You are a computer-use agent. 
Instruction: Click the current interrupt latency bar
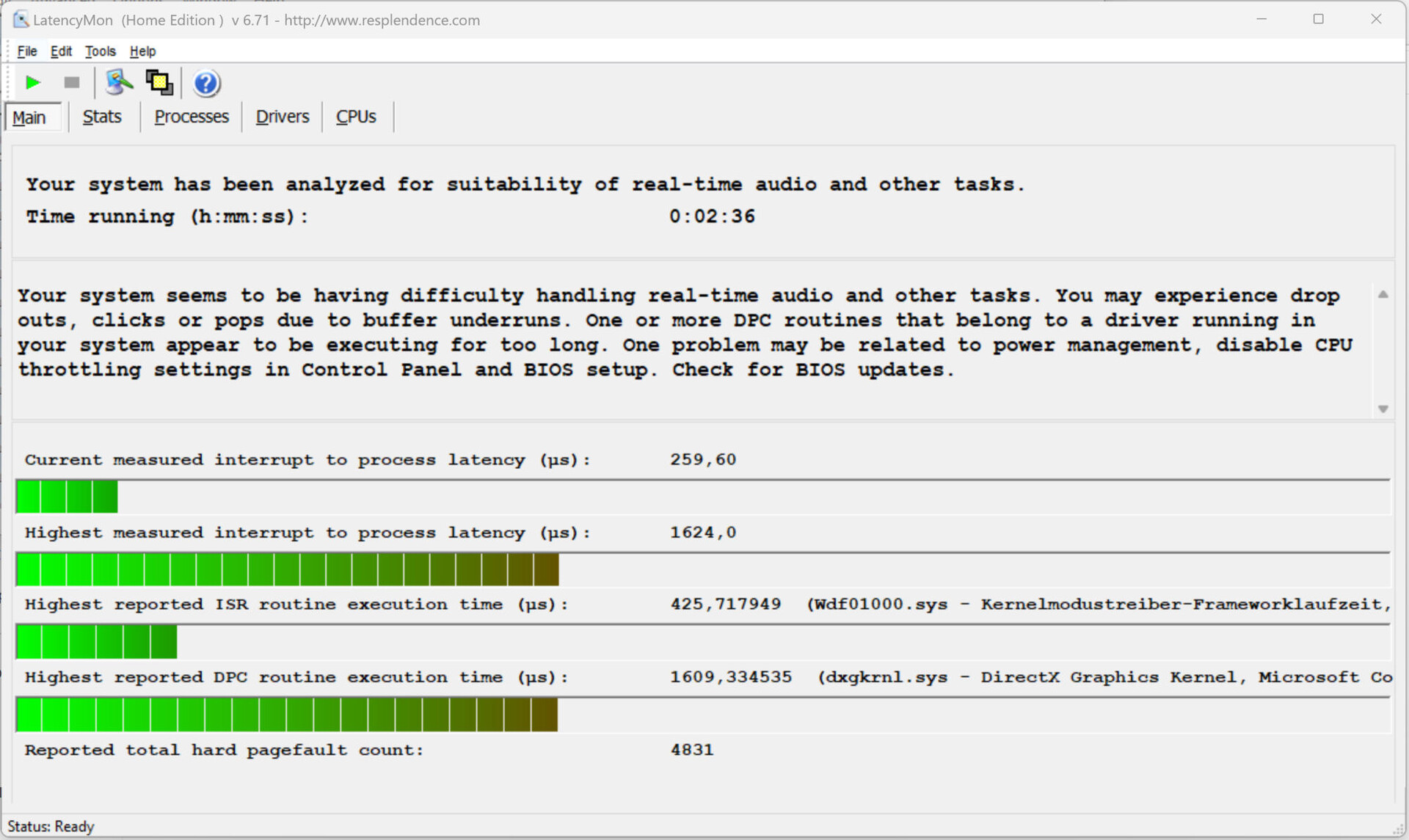66,497
